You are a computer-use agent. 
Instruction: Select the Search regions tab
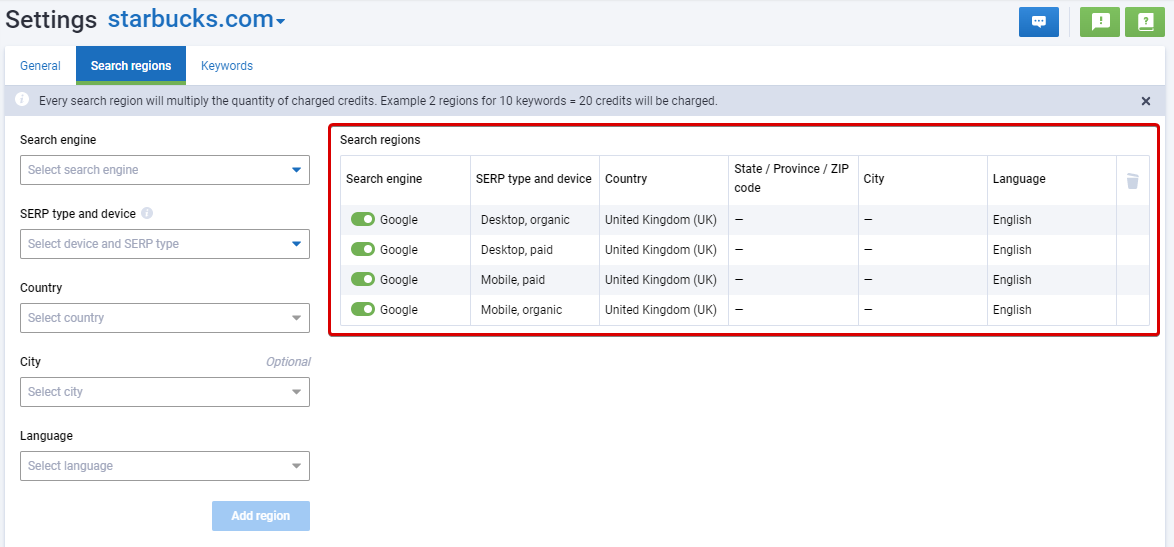pos(131,66)
